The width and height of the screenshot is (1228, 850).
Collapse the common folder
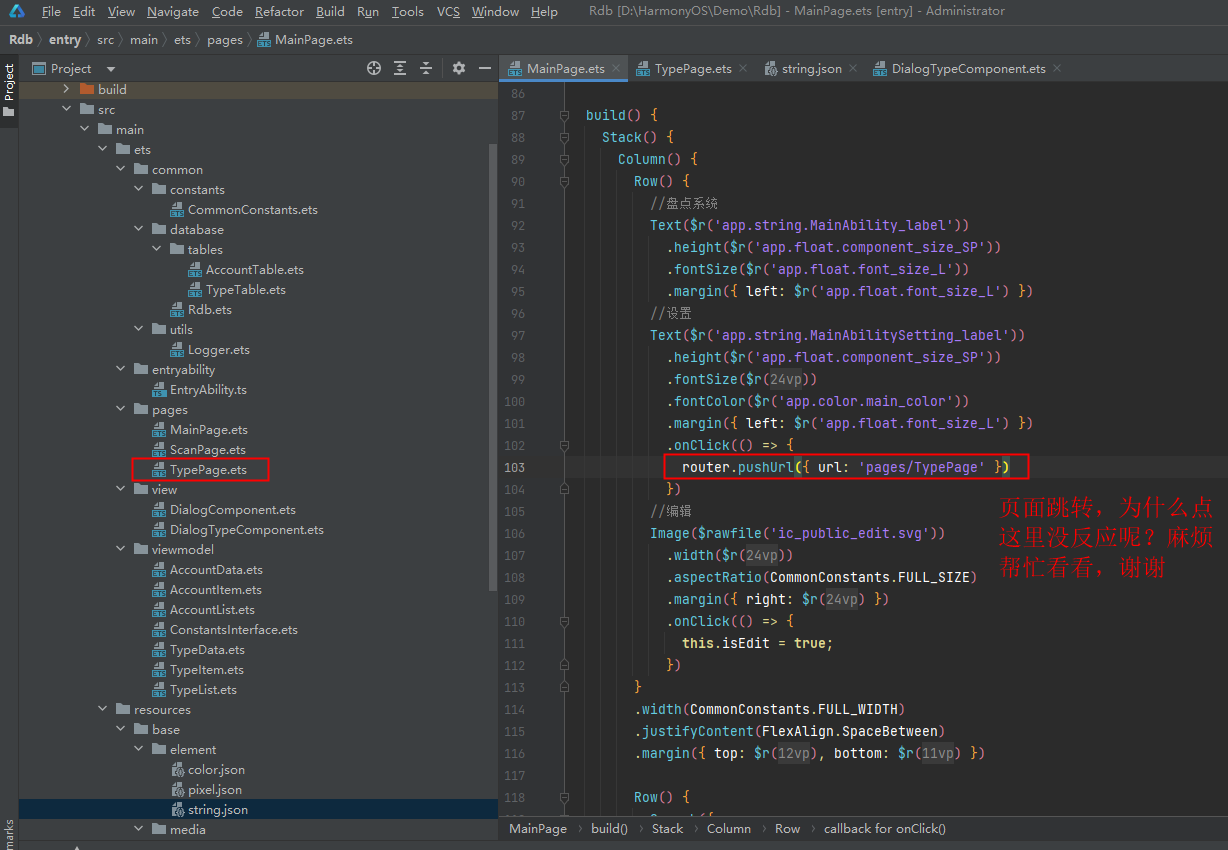[120, 169]
